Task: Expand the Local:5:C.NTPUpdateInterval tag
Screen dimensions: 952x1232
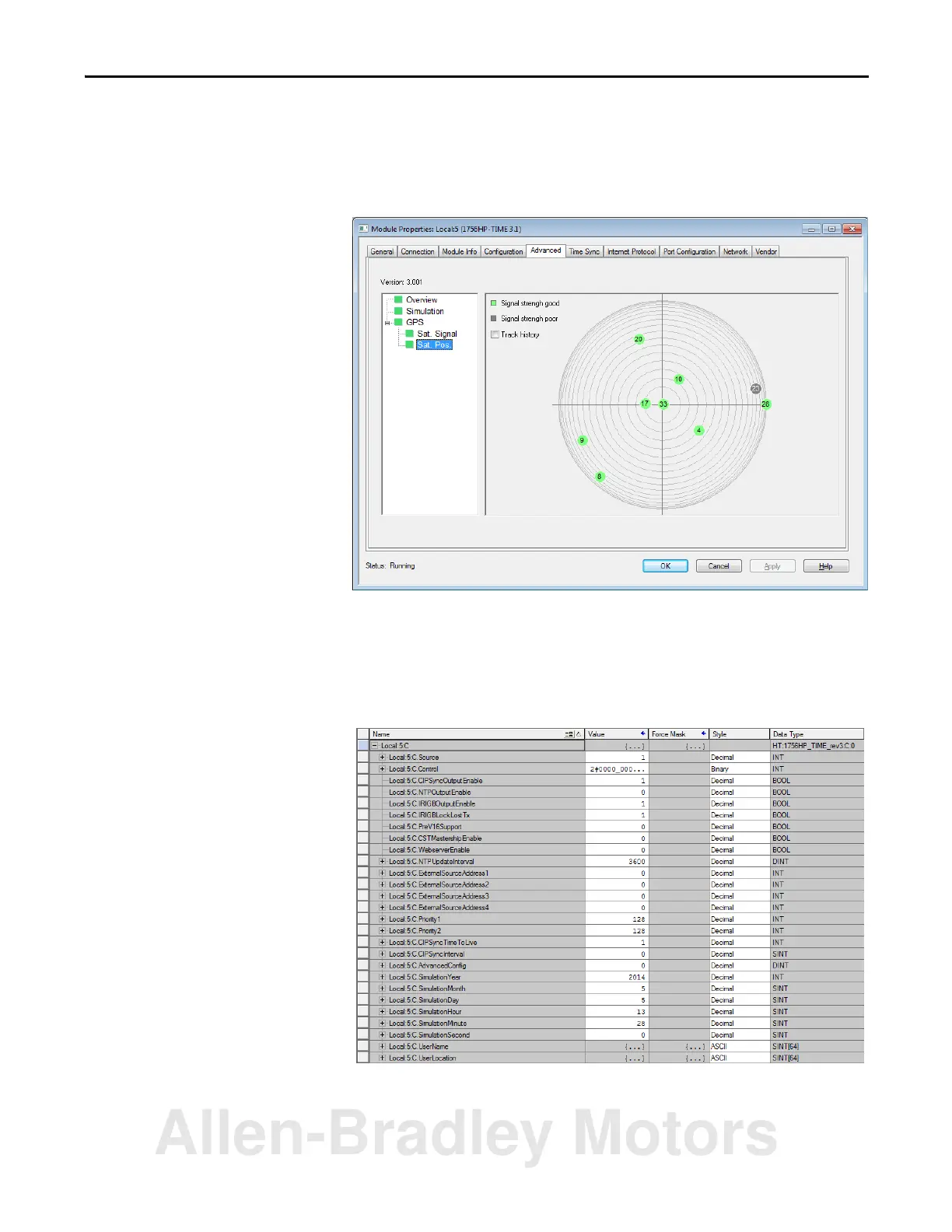Action: [382, 862]
